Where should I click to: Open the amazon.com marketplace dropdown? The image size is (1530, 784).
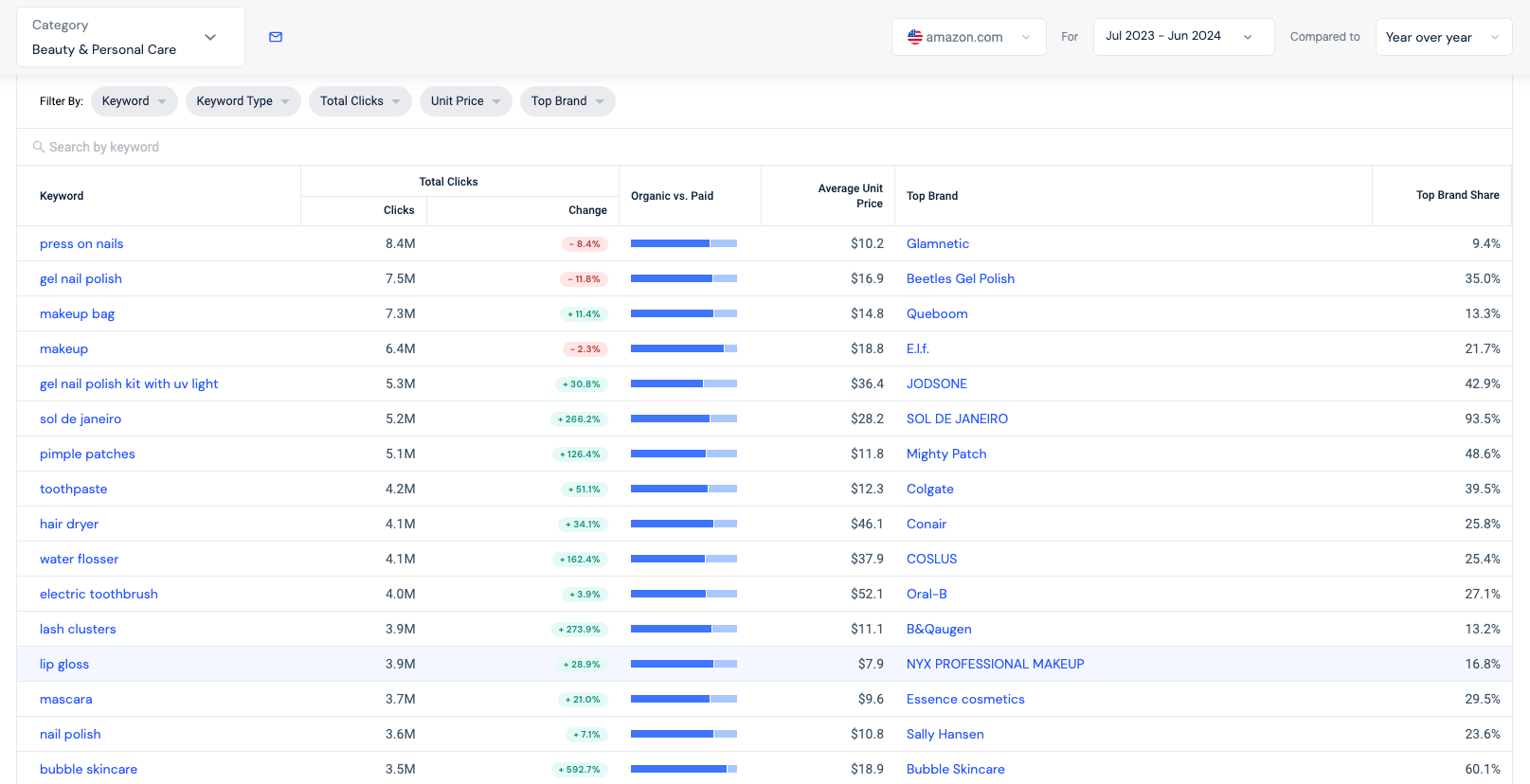[968, 37]
